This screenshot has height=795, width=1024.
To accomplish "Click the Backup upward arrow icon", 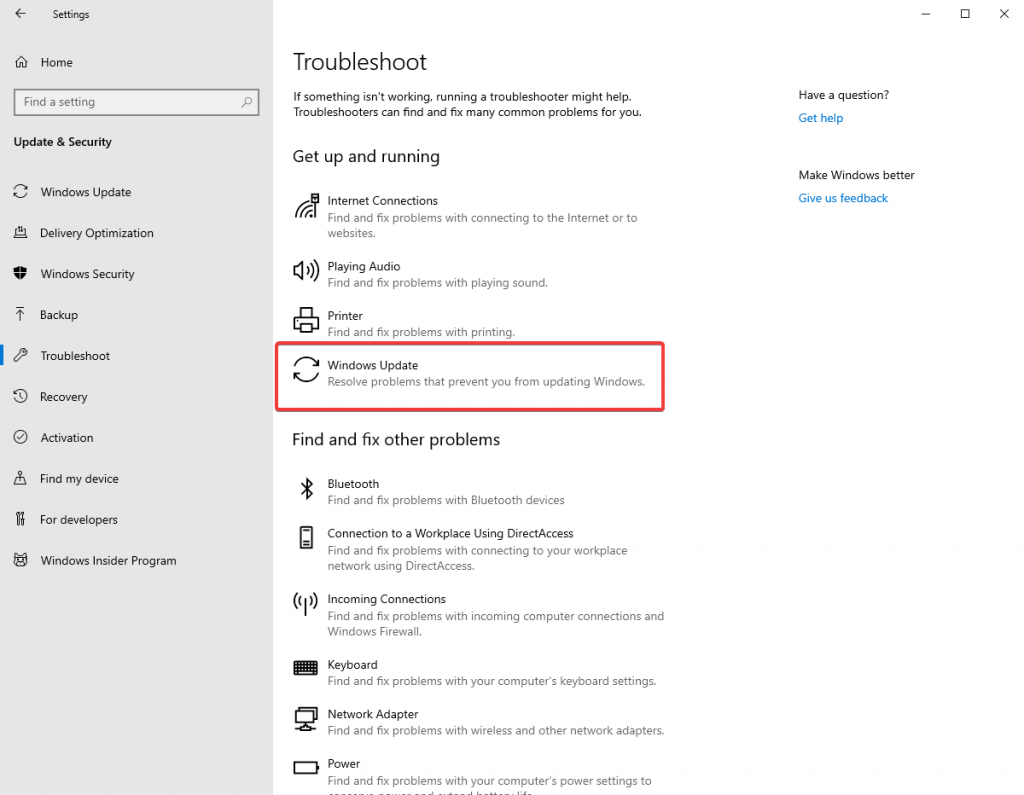I will coord(21,314).
